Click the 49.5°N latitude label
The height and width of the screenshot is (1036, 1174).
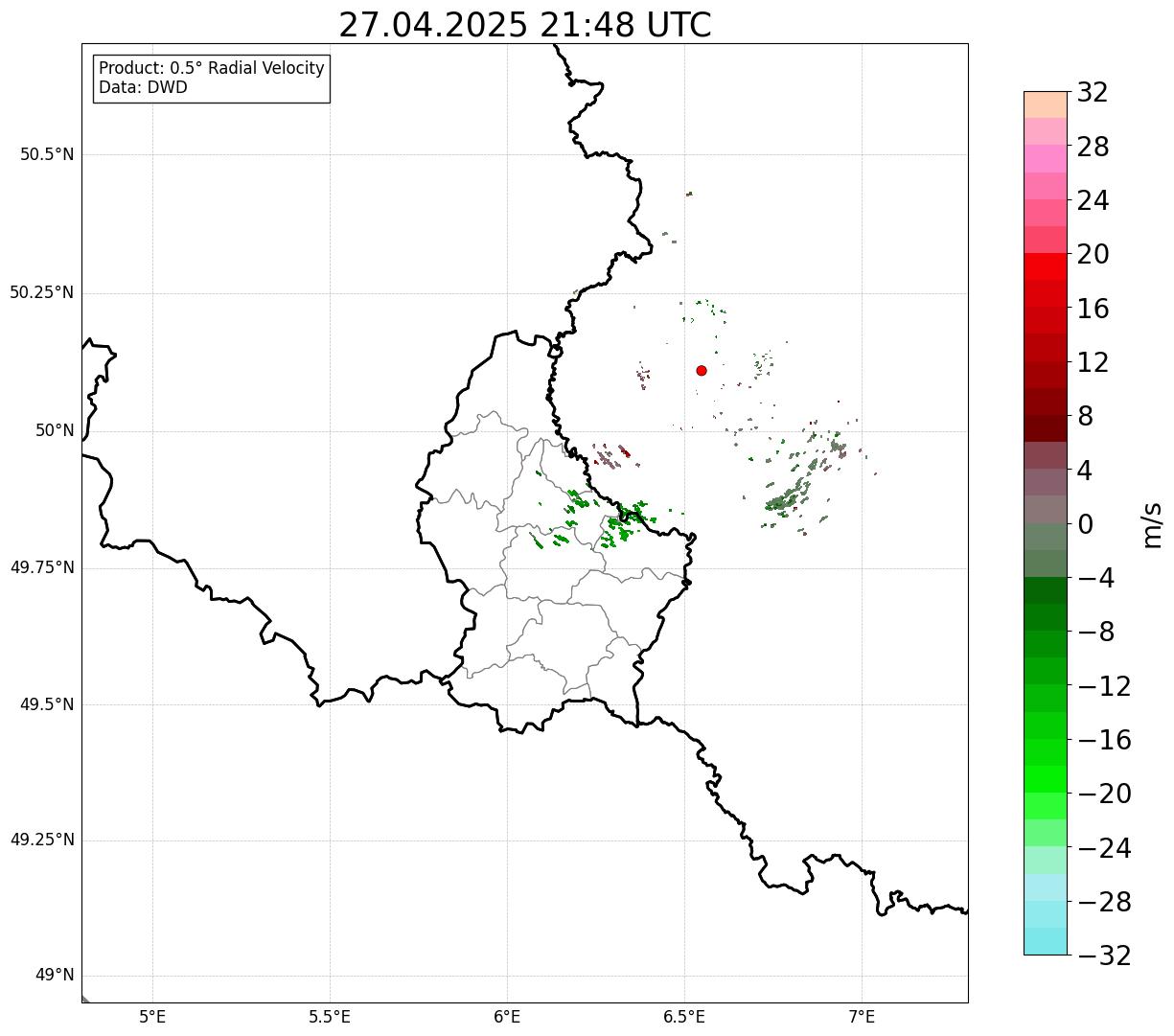pos(46,704)
